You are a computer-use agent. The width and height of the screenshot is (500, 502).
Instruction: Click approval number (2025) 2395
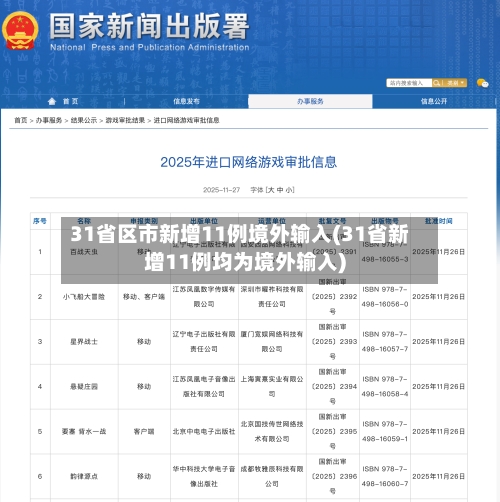click(x=334, y=432)
